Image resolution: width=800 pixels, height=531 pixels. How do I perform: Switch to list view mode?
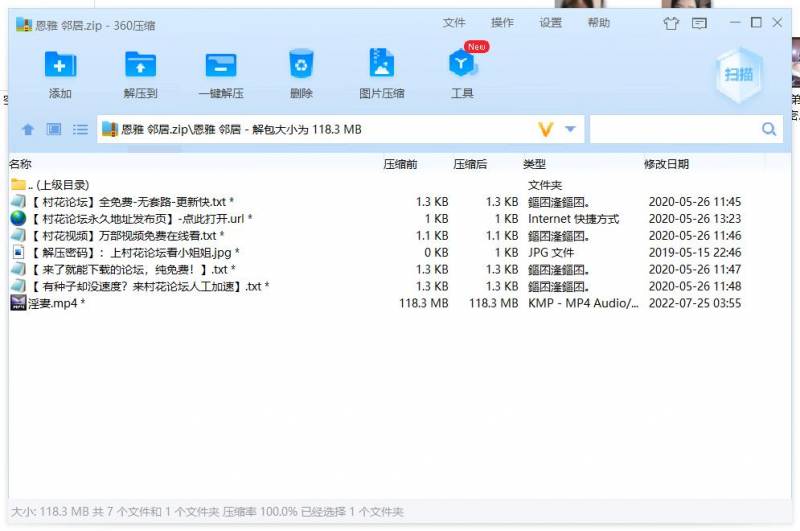[x=80, y=130]
